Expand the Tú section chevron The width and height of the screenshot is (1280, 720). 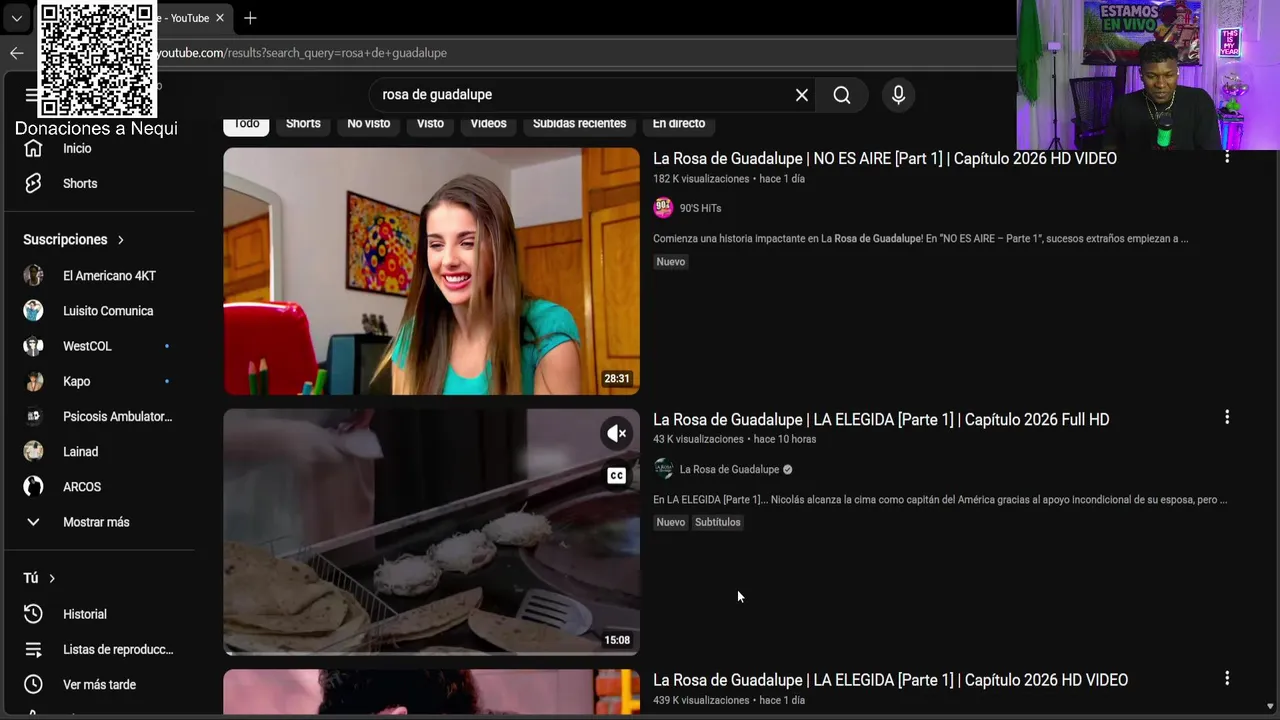click(x=52, y=578)
